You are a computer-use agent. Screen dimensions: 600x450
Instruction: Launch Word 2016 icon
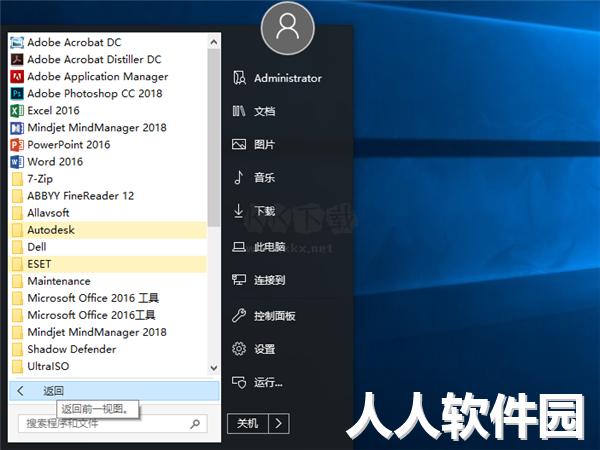[x=17, y=162]
